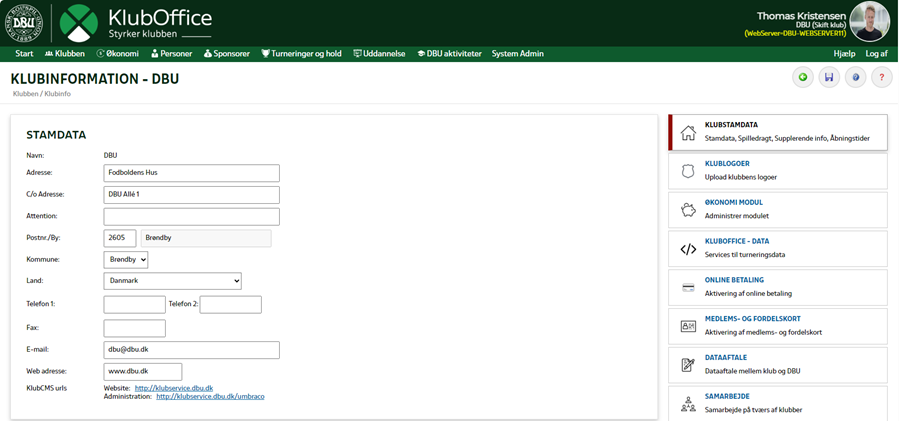Click the green back arrow button

point(802,77)
